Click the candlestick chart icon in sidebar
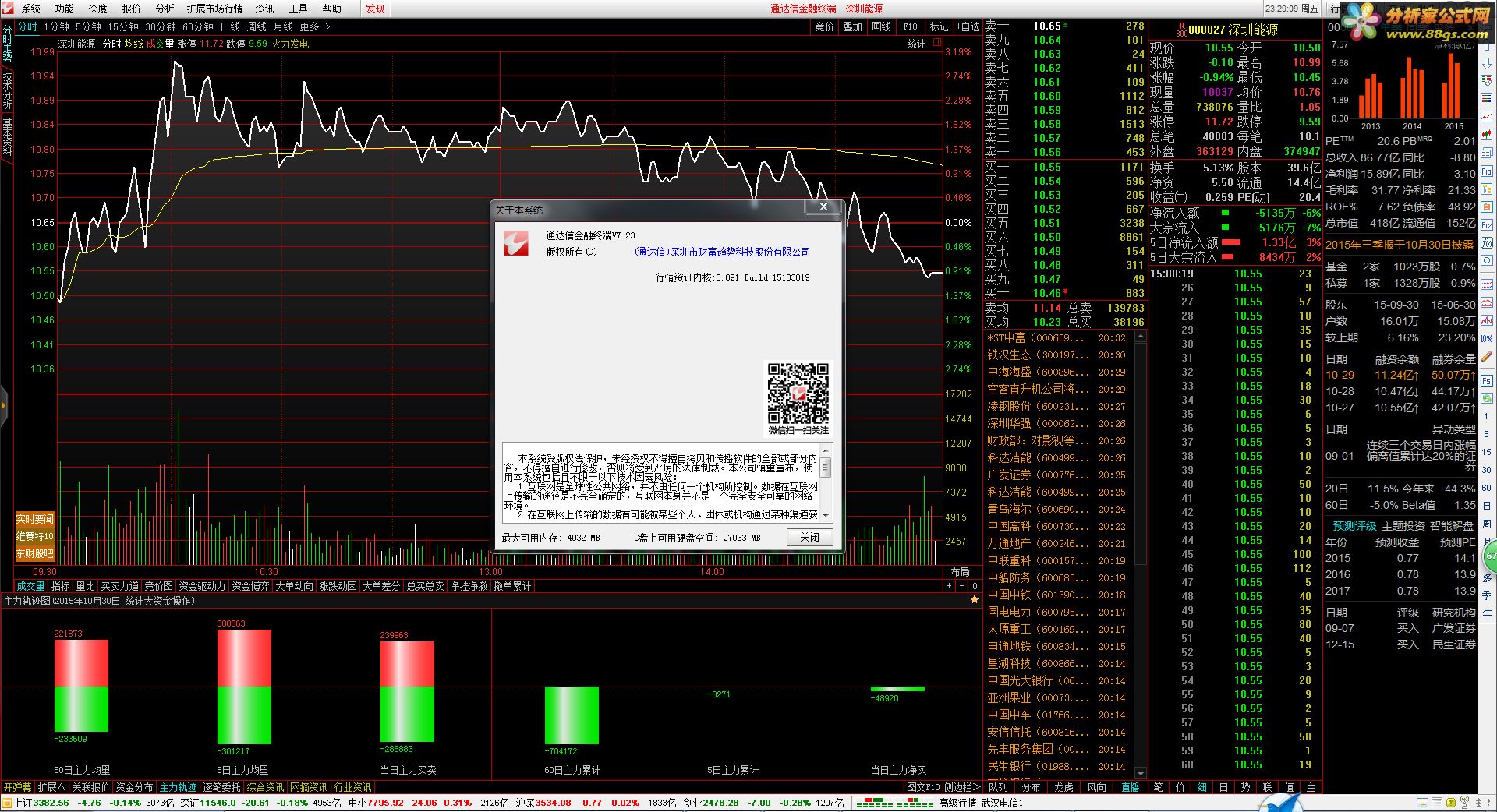The width and height of the screenshot is (1497, 812). click(x=1487, y=134)
